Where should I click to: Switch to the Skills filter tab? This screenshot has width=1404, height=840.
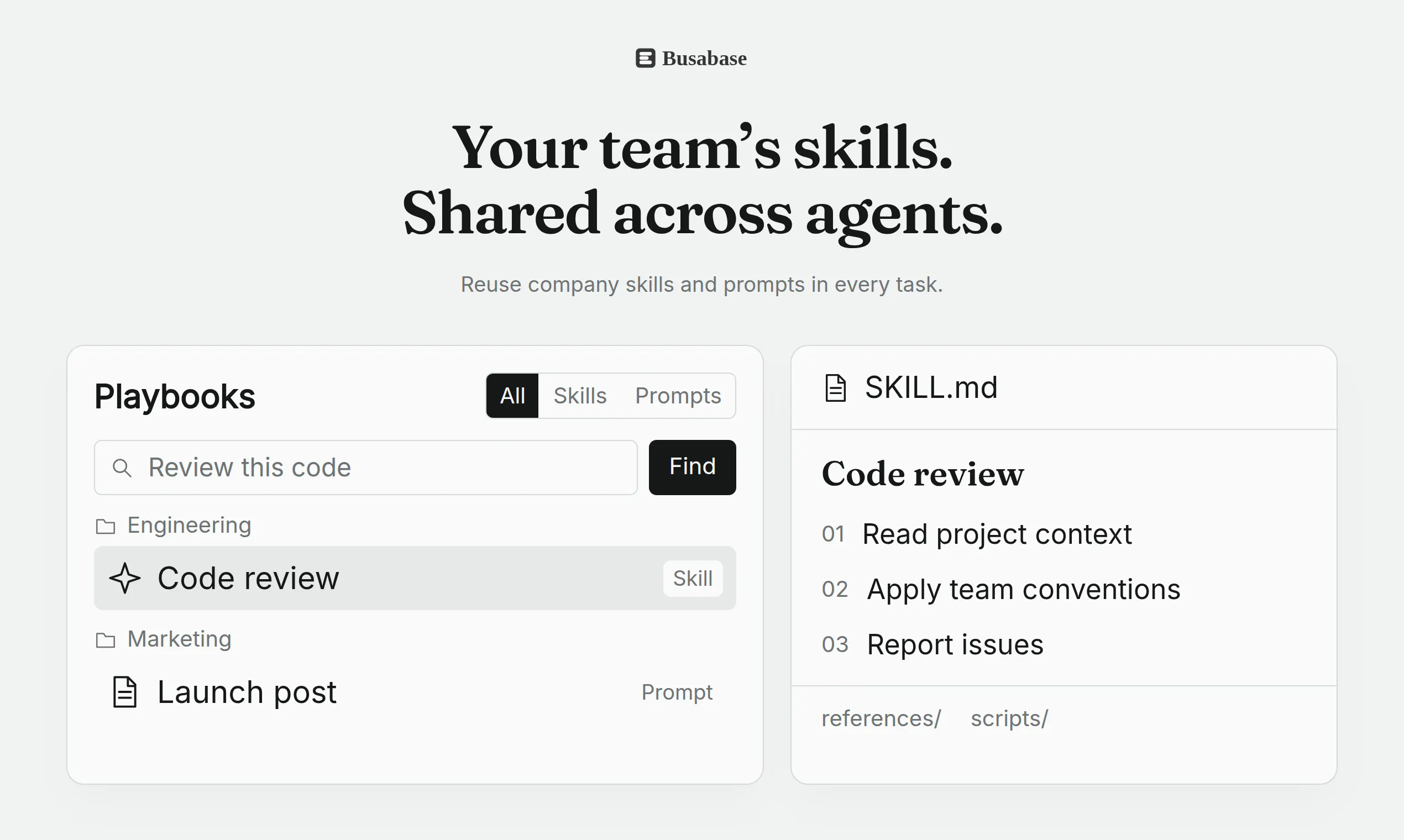(580, 396)
